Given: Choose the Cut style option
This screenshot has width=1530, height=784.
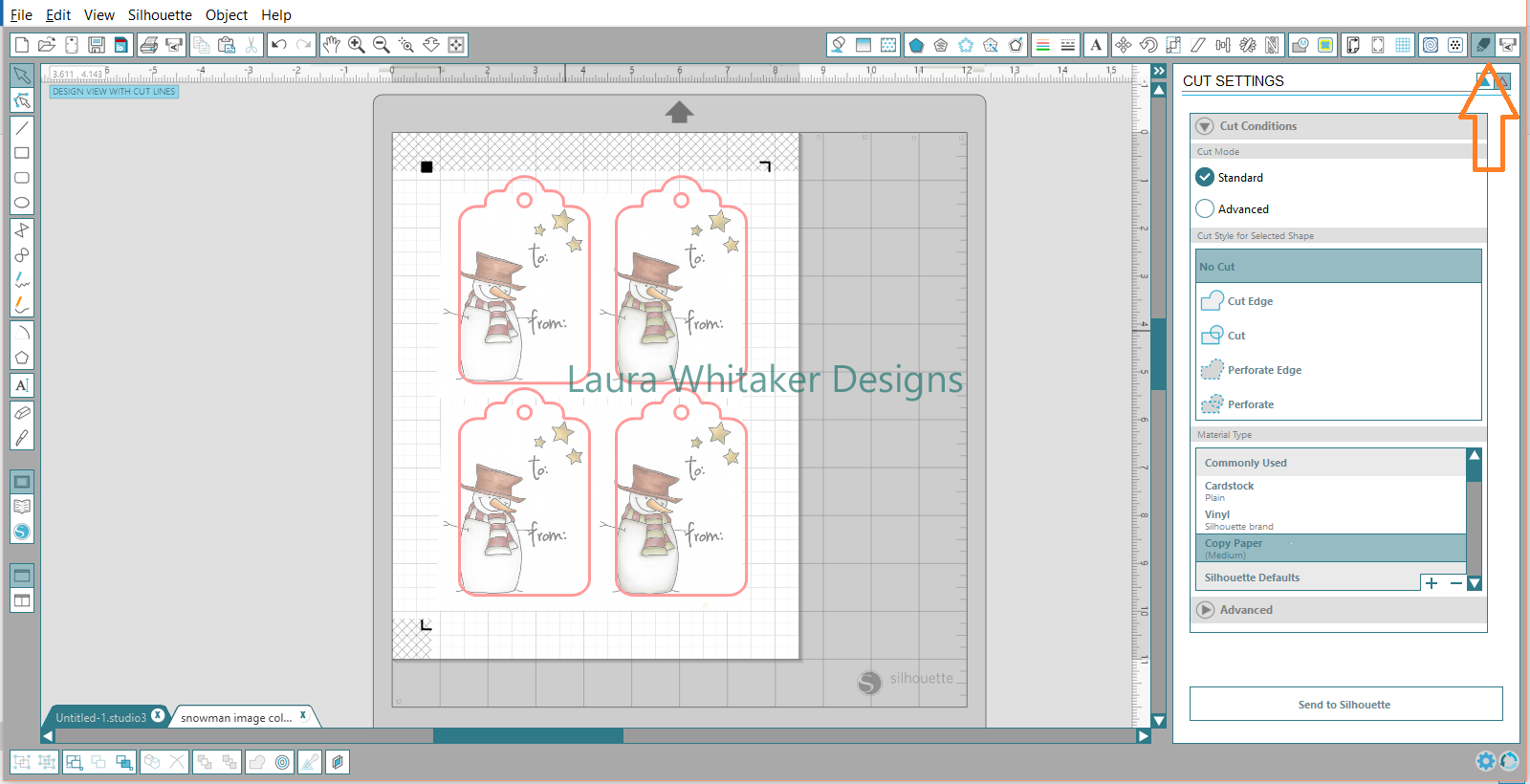Looking at the screenshot, I should pyautogui.click(x=1339, y=336).
